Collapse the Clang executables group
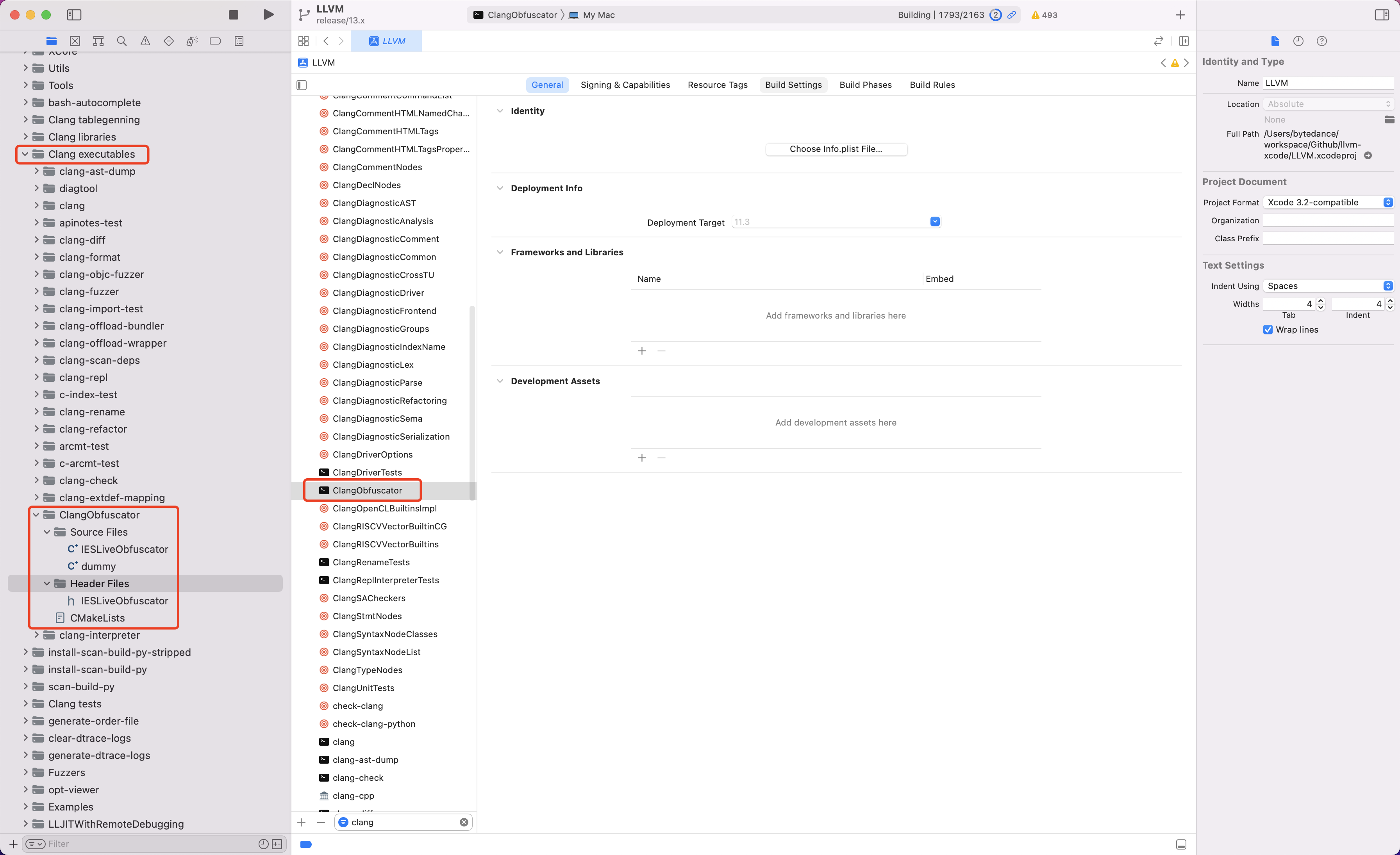The image size is (1400, 855). [x=25, y=155]
